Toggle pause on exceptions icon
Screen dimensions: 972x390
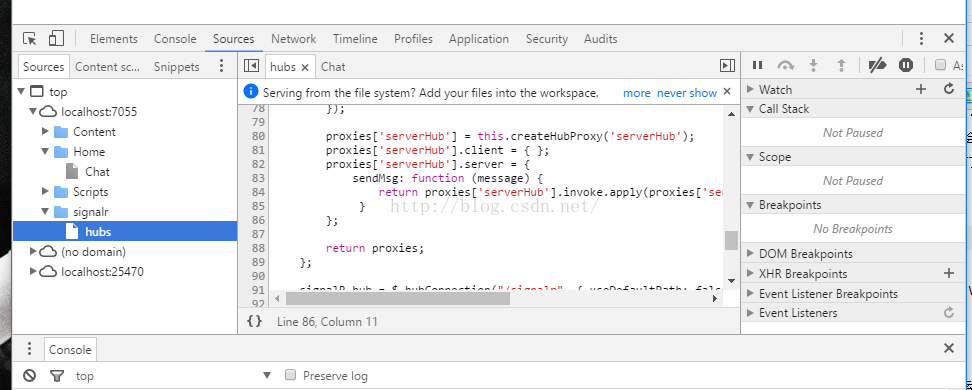click(x=906, y=65)
